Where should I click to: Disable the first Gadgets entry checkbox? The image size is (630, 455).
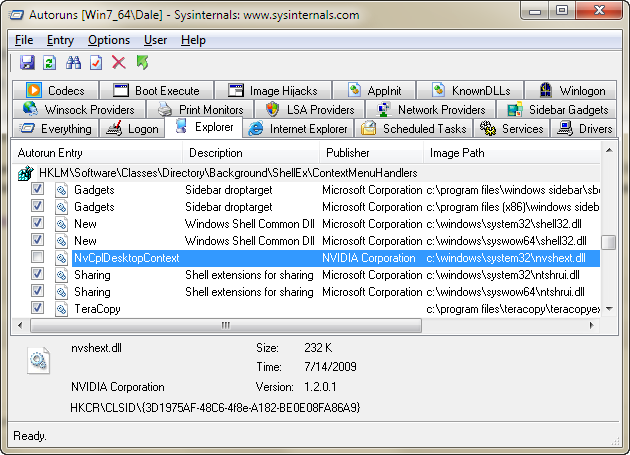(x=37, y=190)
